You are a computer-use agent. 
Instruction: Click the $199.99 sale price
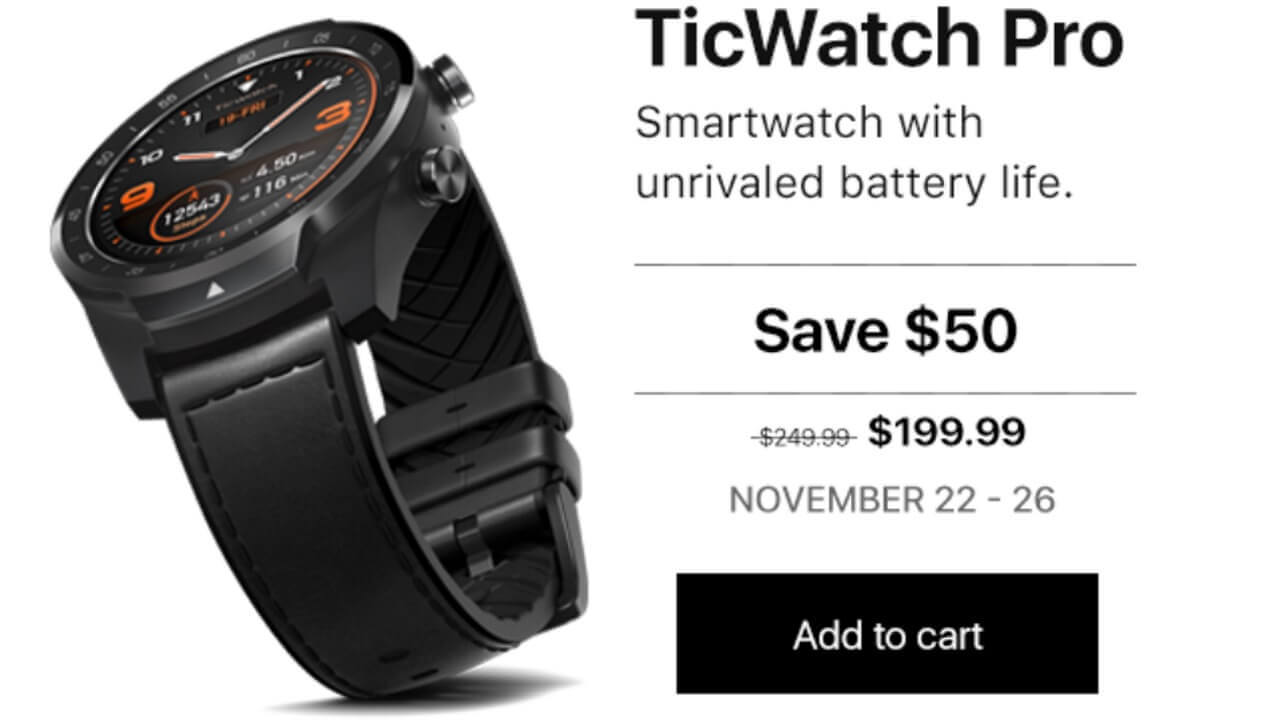tap(946, 432)
